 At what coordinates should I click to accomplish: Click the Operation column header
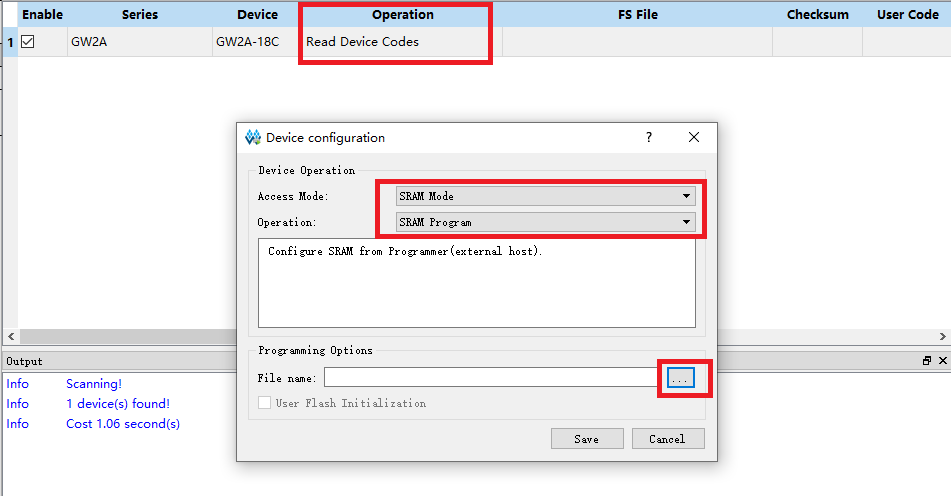[402, 15]
